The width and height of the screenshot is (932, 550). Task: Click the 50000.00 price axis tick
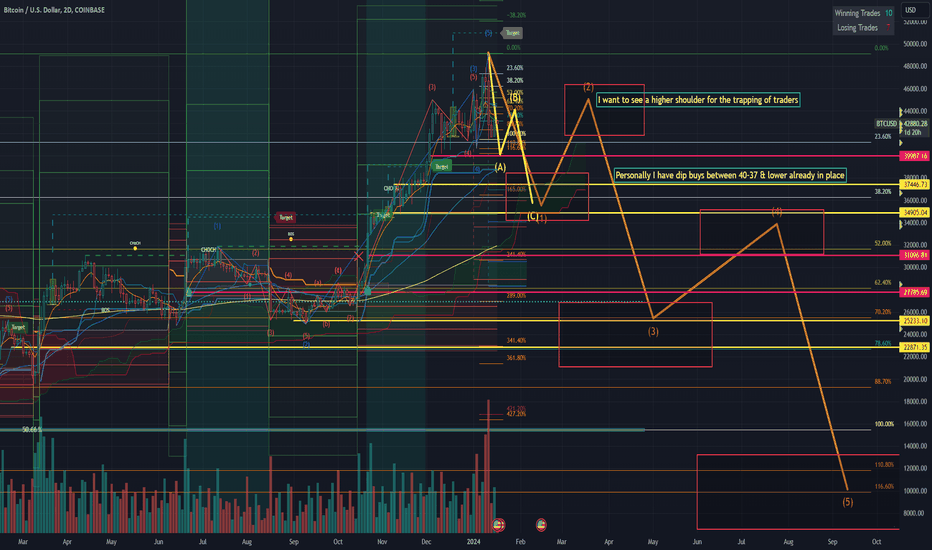(x=915, y=44)
